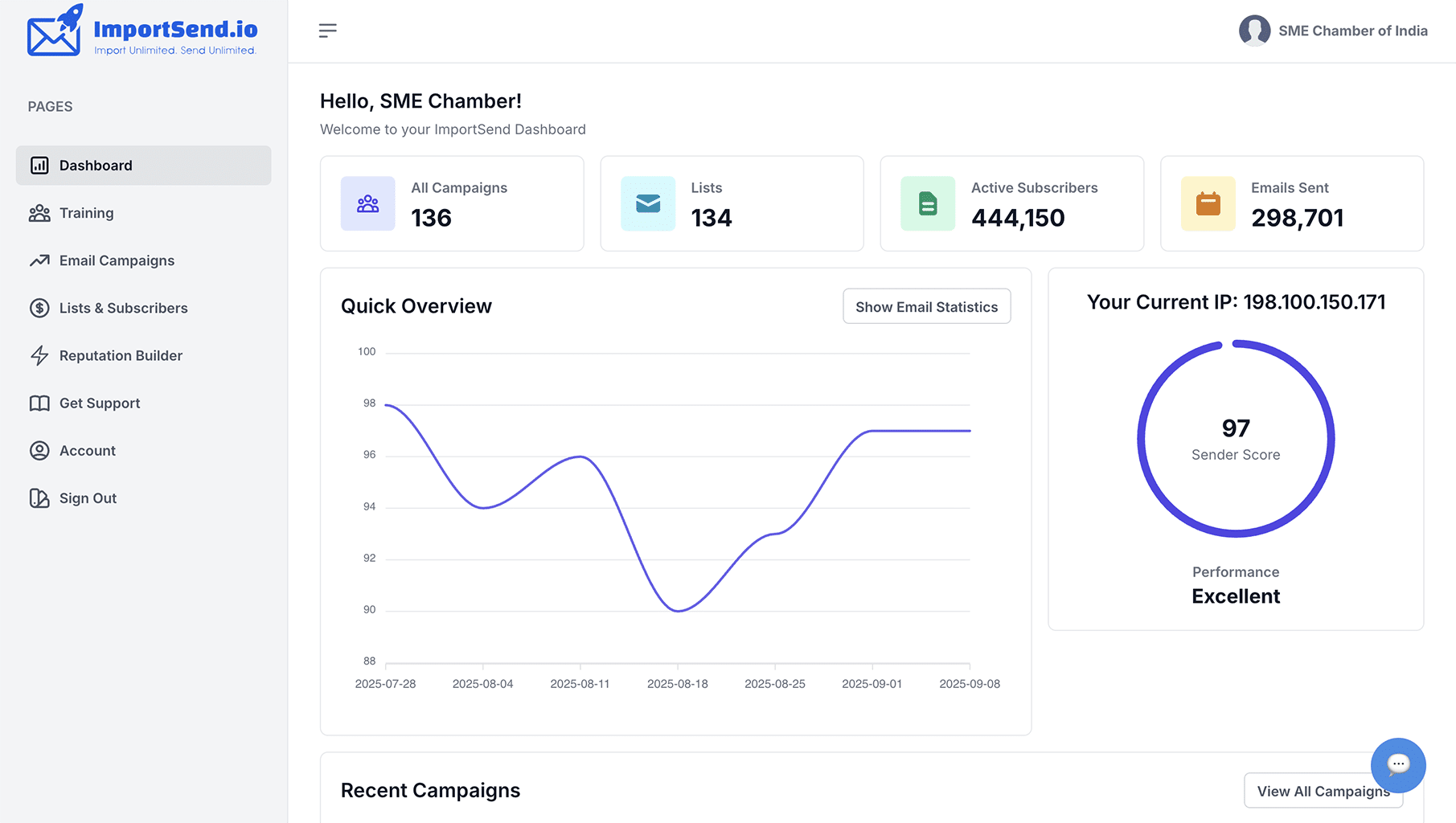The height and width of the screenshot is (823, 1456).
Task: Go to the Training page
Action: click(144, 213)
